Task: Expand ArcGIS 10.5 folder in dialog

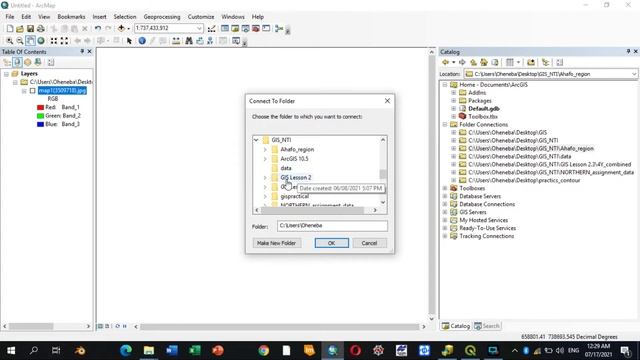Action: [x=265, y=159]
